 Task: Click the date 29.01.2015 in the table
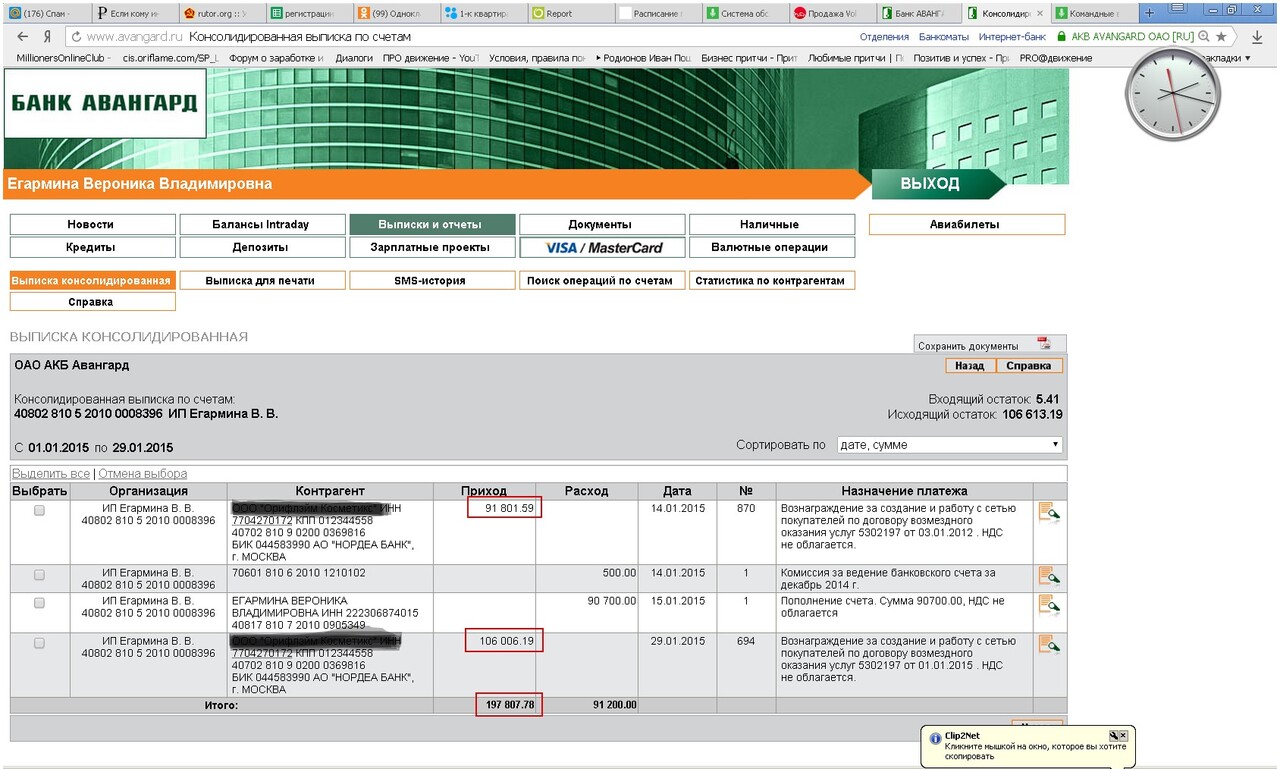pos(677,641)
